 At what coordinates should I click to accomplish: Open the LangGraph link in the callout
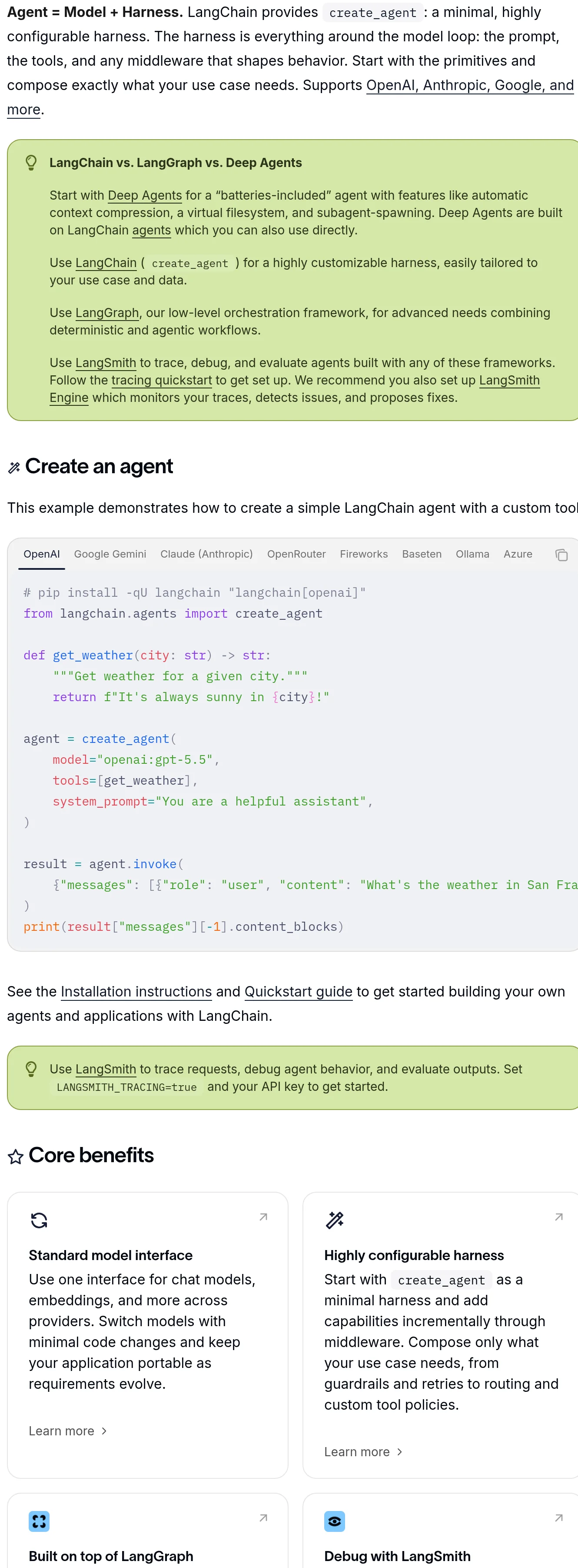(107, 313)
